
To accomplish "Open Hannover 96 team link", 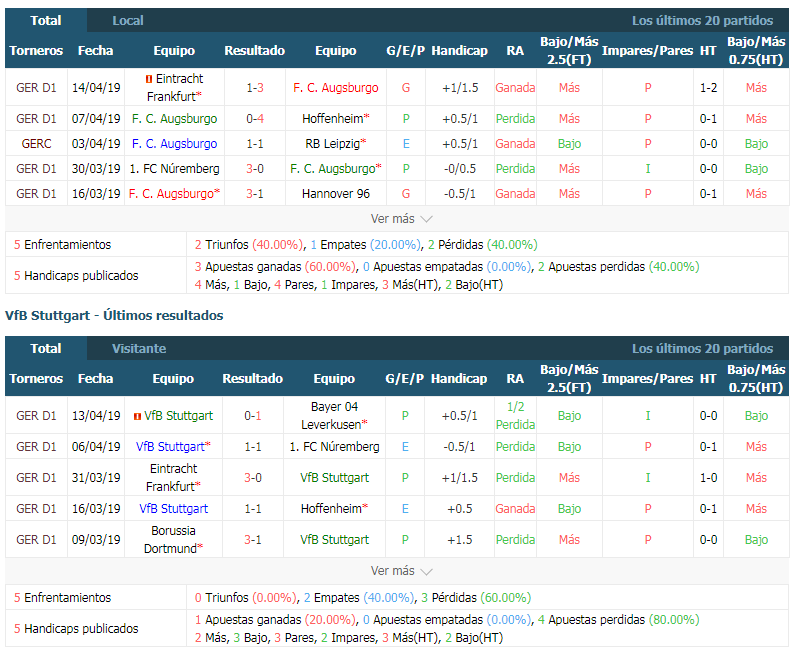I will 335,194.
